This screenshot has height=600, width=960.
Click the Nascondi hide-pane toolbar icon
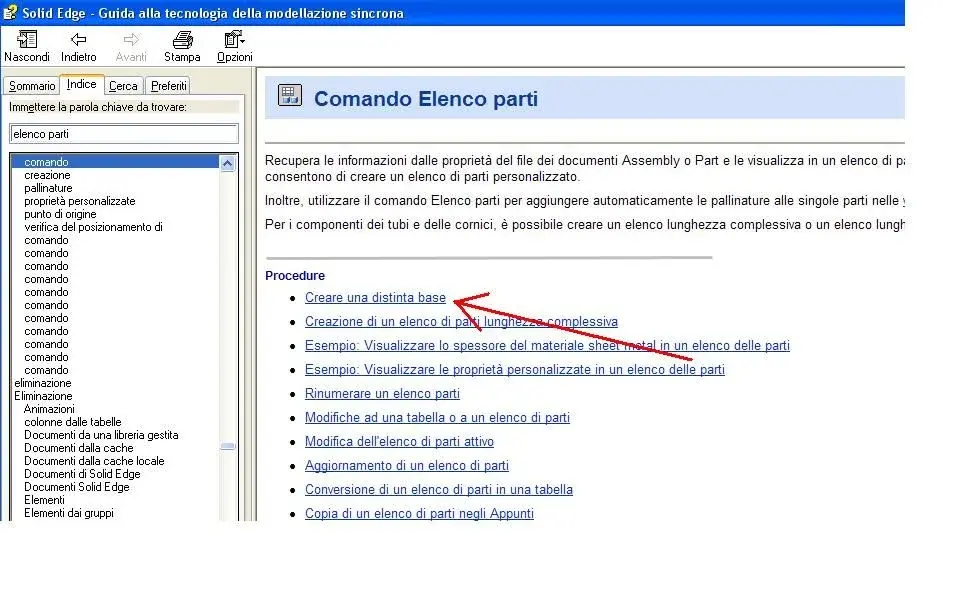[27, 40]
